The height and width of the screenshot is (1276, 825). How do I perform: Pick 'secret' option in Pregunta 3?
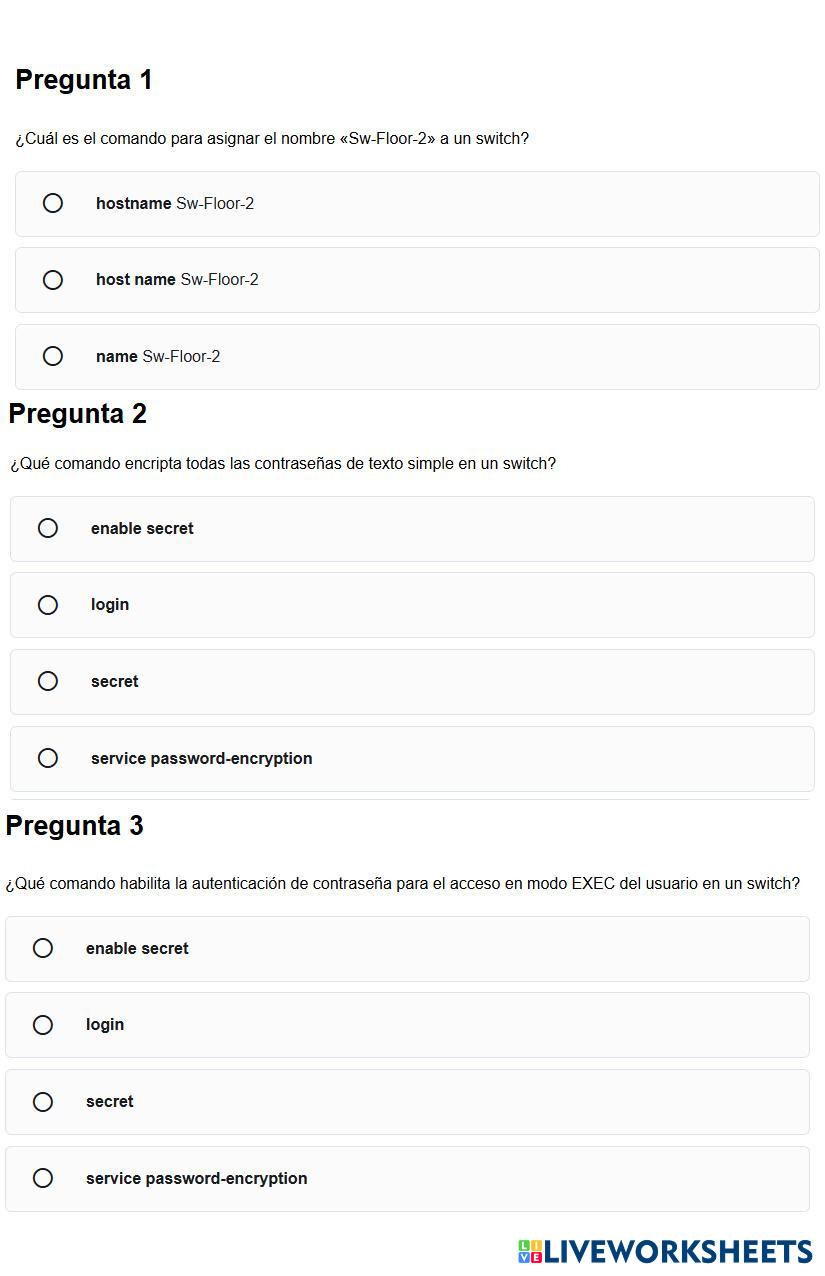coord(43,1102)
